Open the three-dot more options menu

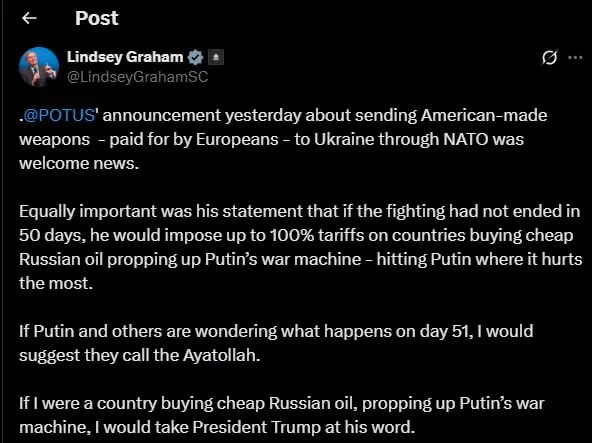coord(575,57)
